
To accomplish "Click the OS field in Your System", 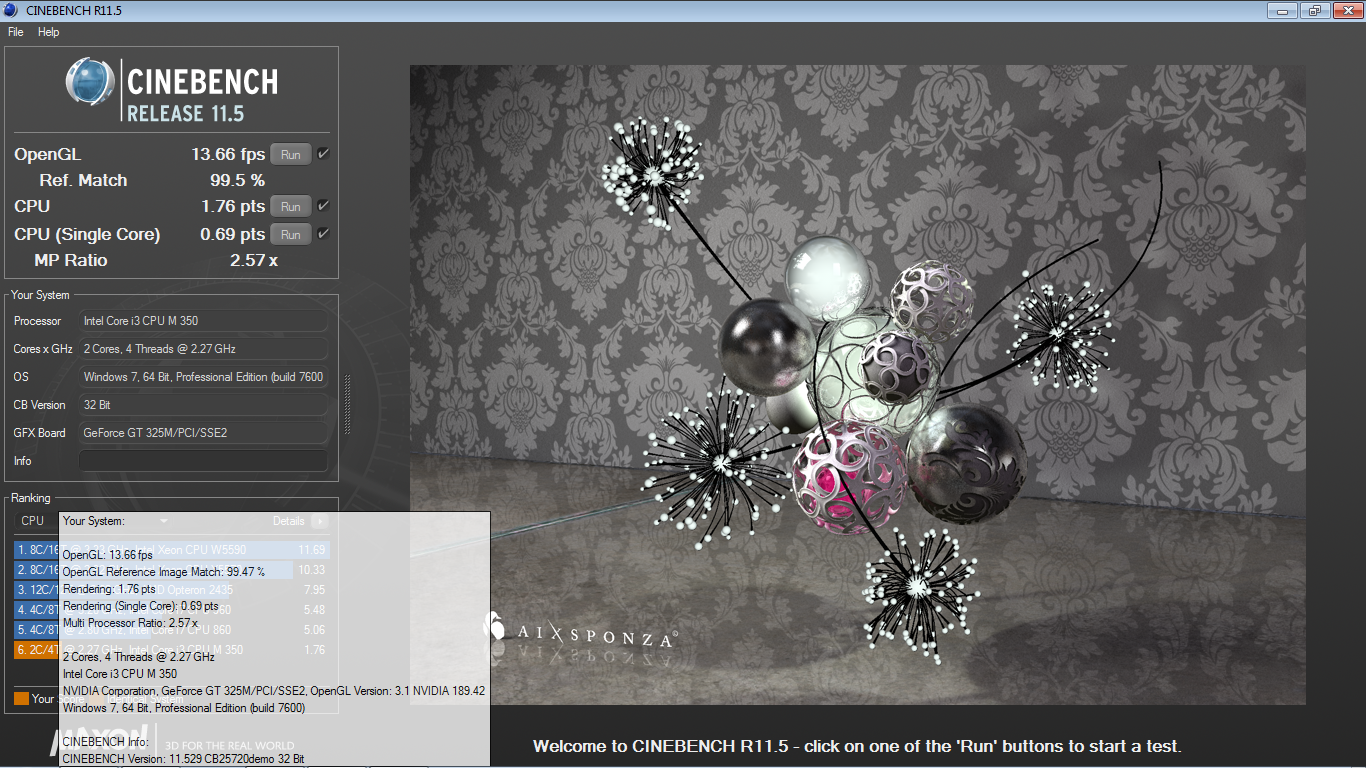I will [203, 377].
